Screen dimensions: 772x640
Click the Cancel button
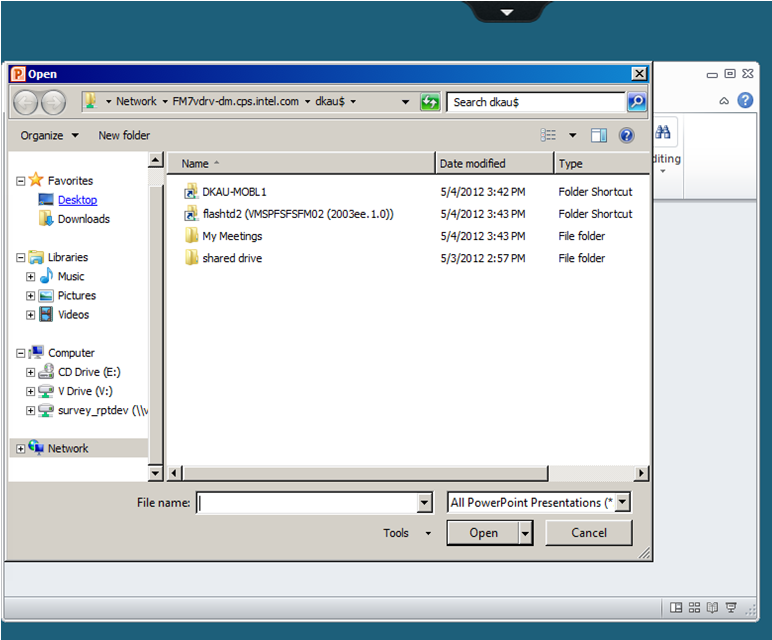(x=588, y=533)
